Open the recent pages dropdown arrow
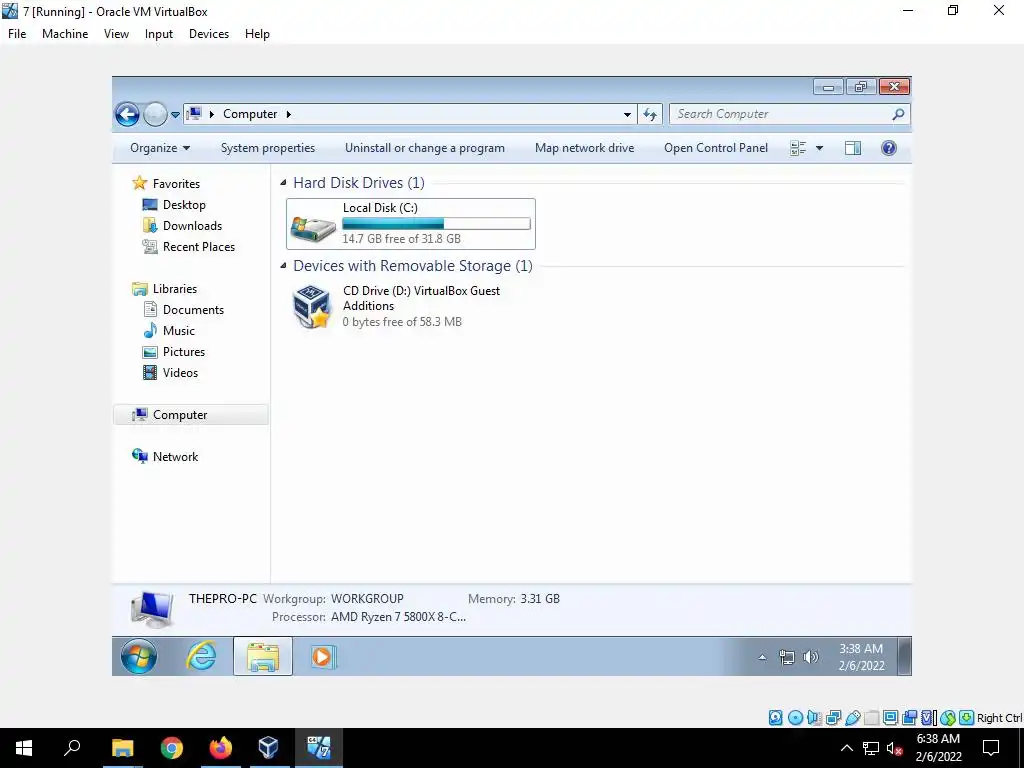Image resolution: width=1024 pixels, height=768 pixels. coord(175,114)
